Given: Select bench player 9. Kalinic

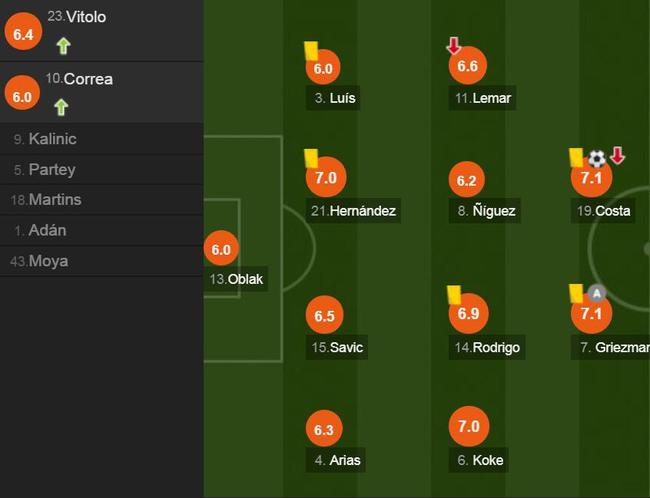Looking at the screenshot, I should pos(102,138).
